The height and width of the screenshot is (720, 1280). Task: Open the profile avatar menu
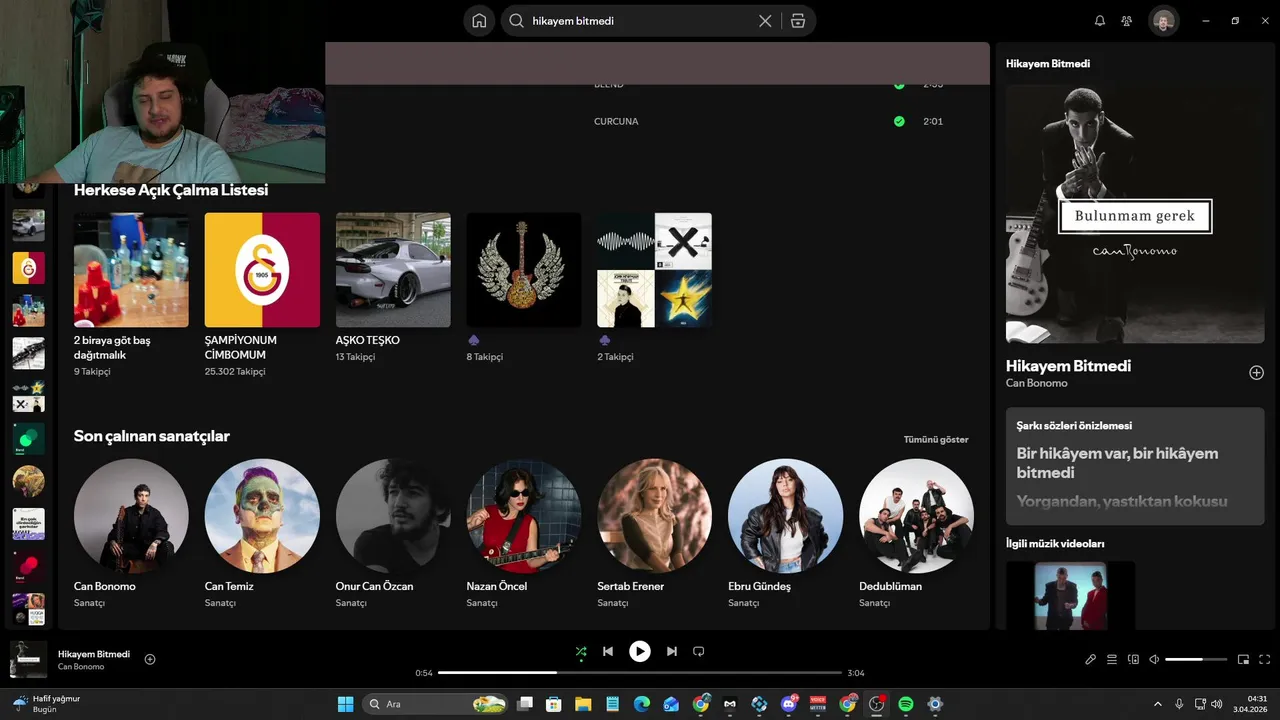[x=1164, y=21]
